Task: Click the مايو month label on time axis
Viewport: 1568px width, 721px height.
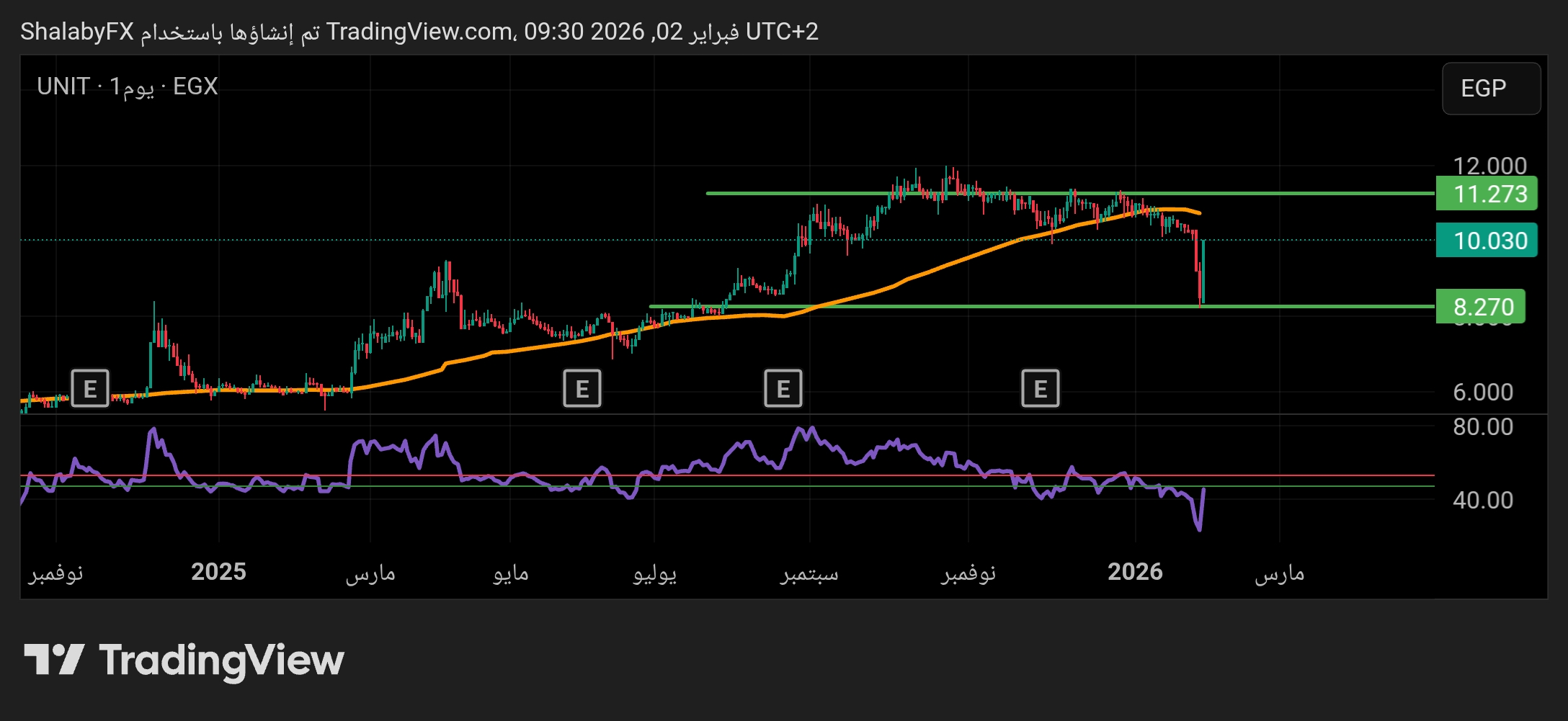Action: click(511, 573)
